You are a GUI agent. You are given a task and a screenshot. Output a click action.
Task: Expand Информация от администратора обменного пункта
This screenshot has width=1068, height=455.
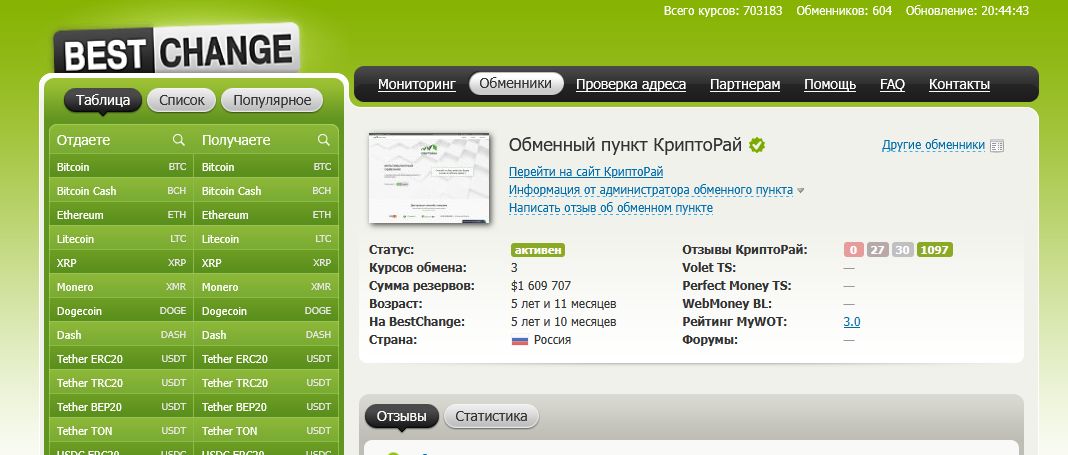point(650,190)
